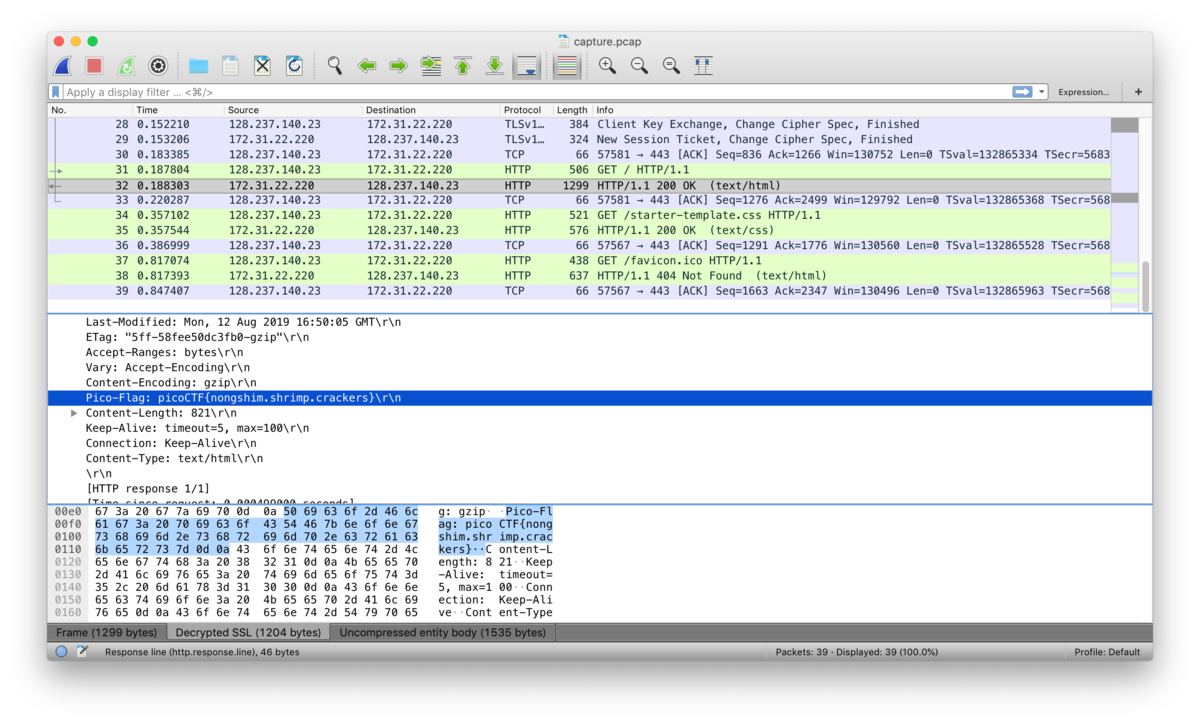Select packet 31 GET / HTTP/1.1
The width and height of the screenshot is (1200, 723).
pyautogui.click(x=579, y=170)
